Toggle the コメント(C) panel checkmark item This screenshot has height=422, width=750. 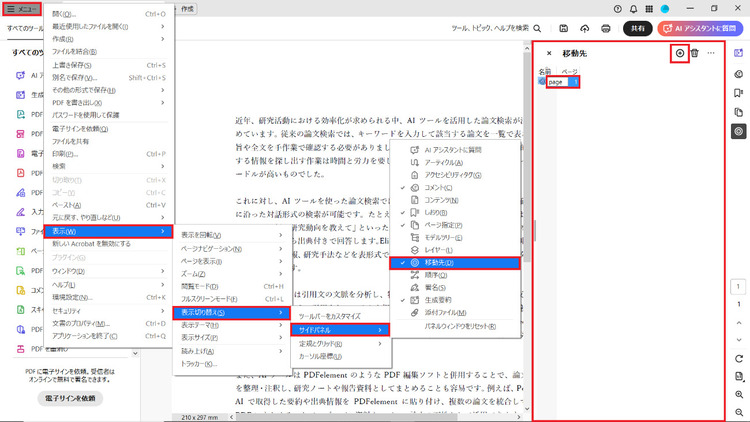tap(455, 188)
